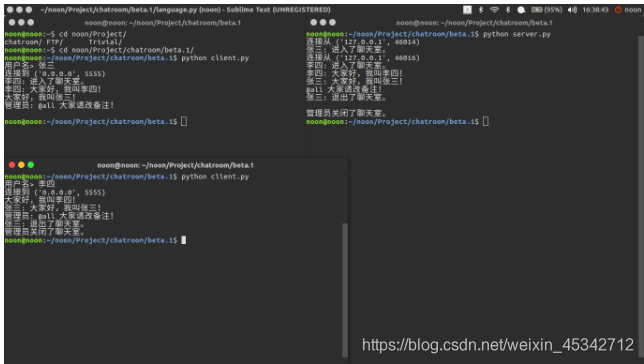Viewport: 644px width, 364px height.
Task: Click '管理员: @all 大家请改备注!' in top-left terminal
Action: pos(60,106)
